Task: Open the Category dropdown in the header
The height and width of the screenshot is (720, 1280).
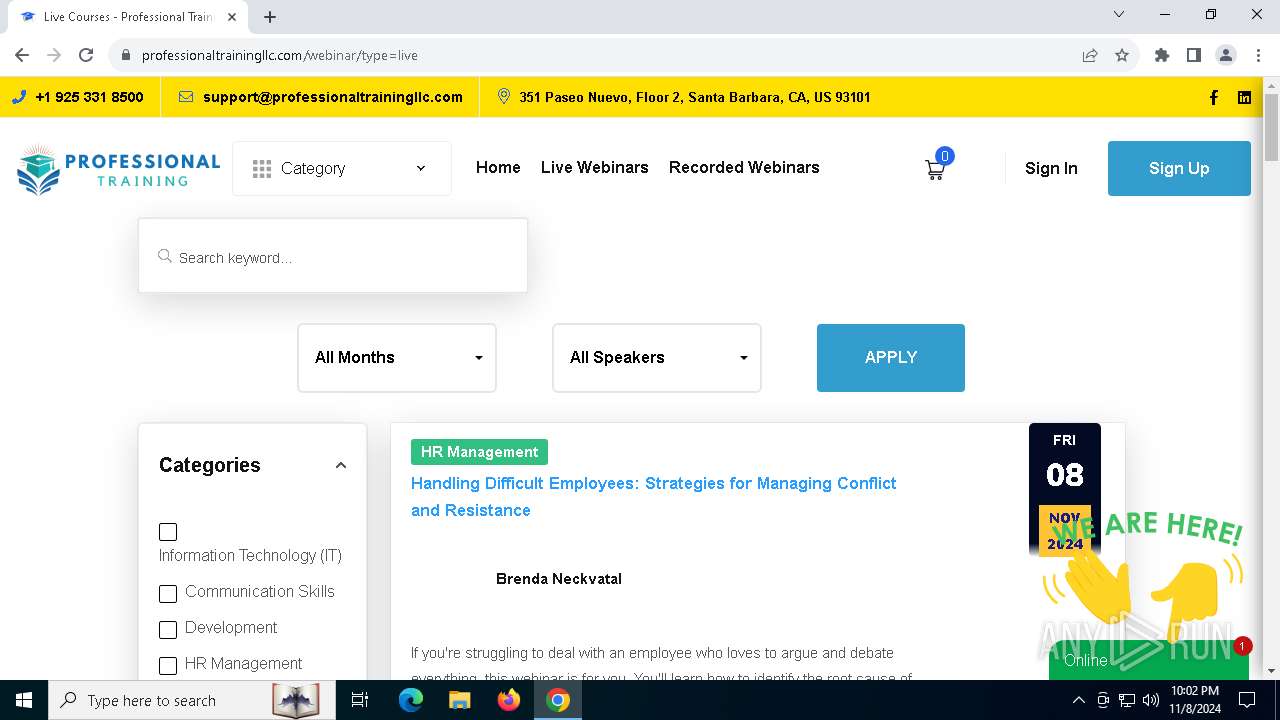Action: [342, 168]
